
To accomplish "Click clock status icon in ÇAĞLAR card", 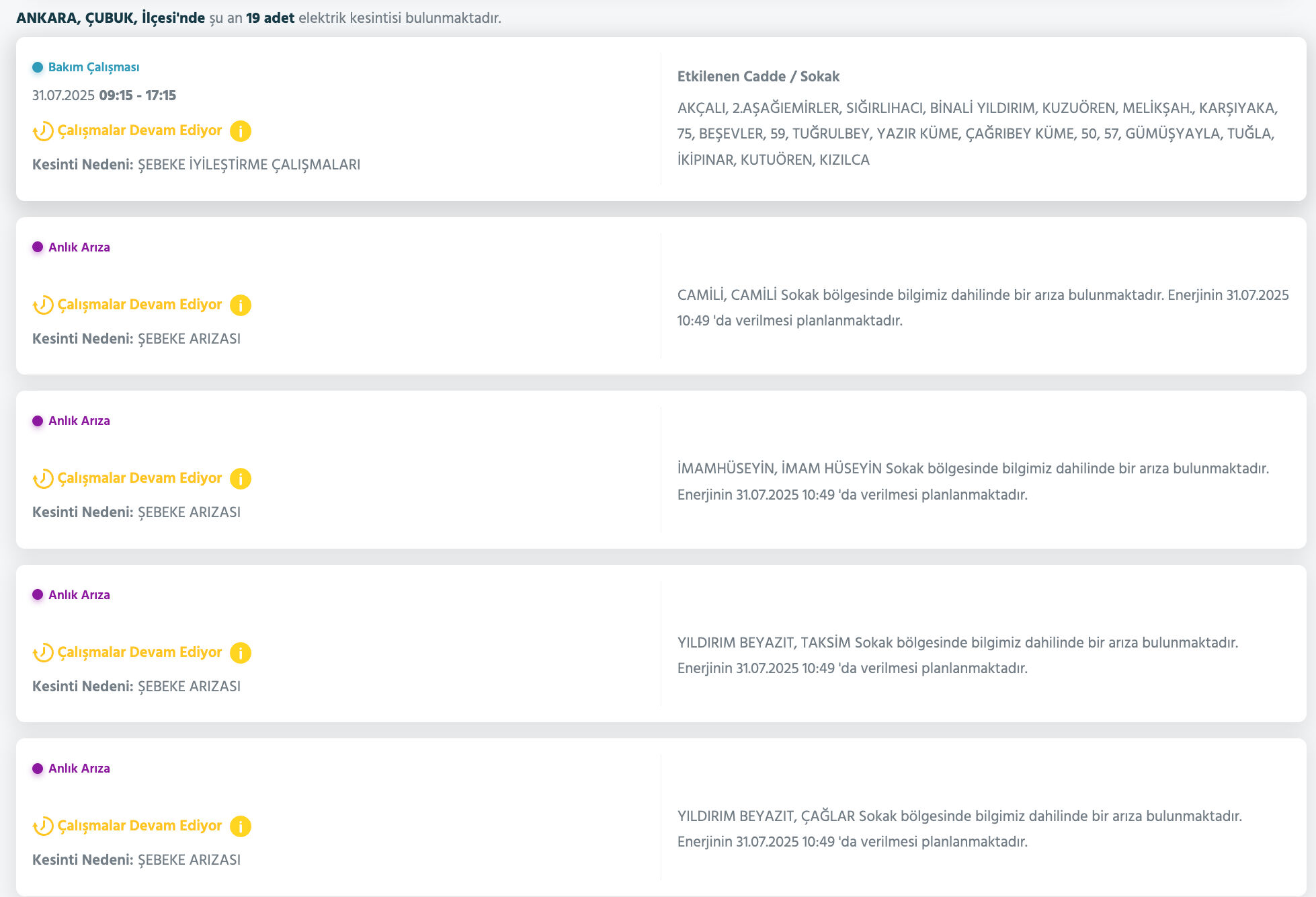I will [x=43, y=826].
